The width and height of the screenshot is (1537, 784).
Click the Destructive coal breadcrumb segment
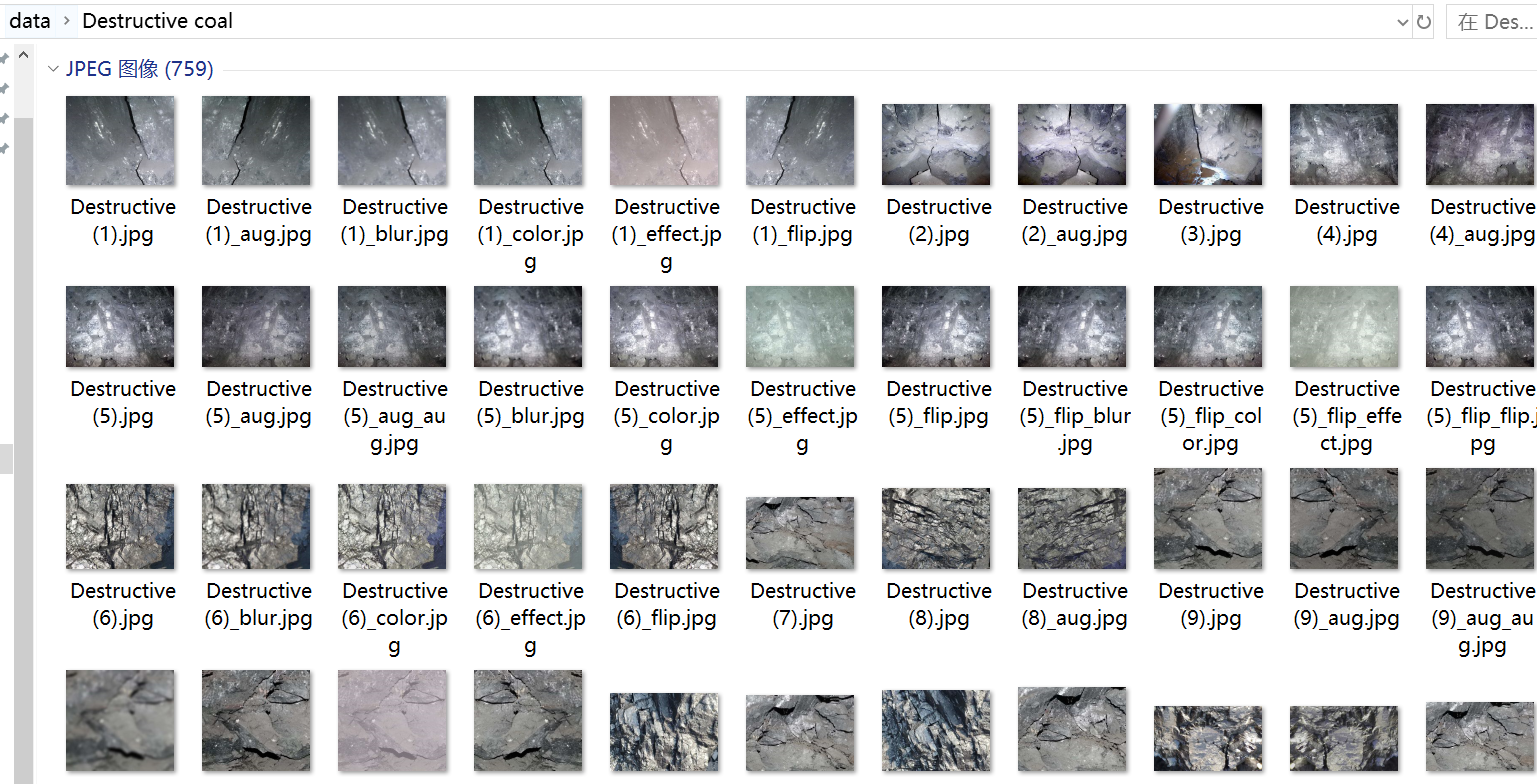(157, 21)
